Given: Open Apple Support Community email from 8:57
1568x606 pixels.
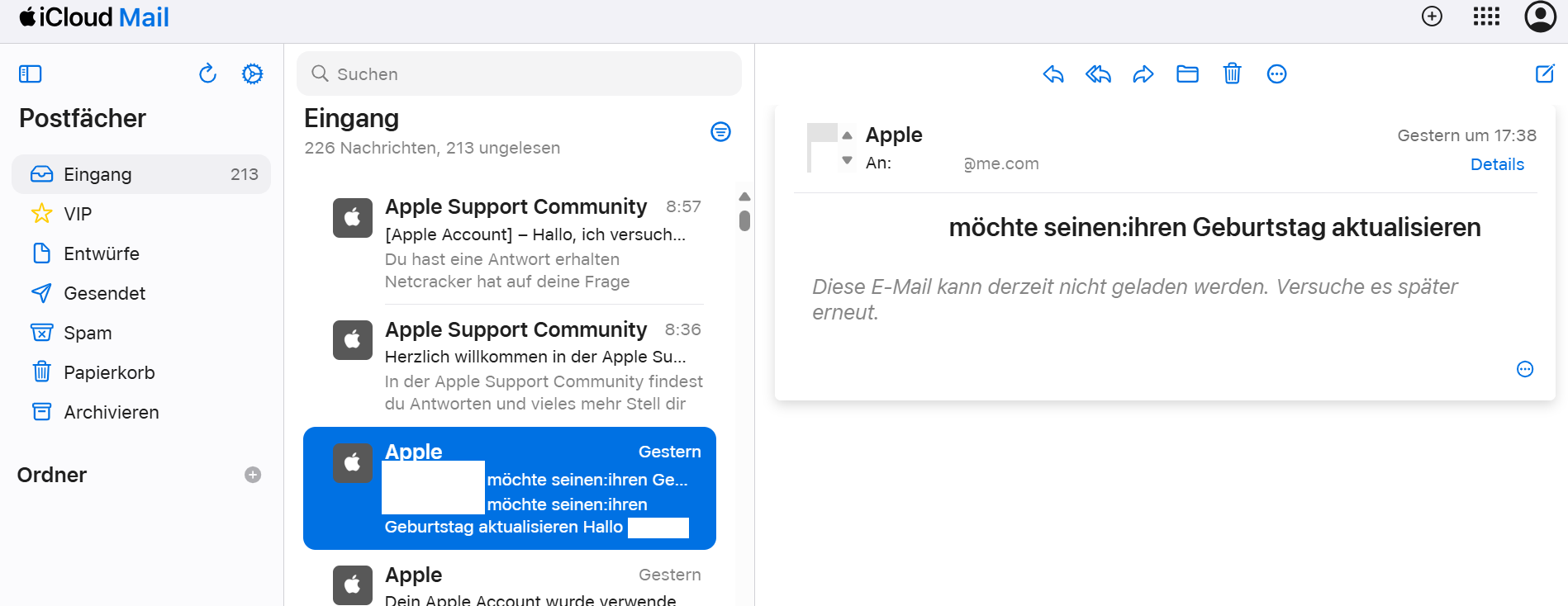Looking at the screenshot, I should point(510,243).
